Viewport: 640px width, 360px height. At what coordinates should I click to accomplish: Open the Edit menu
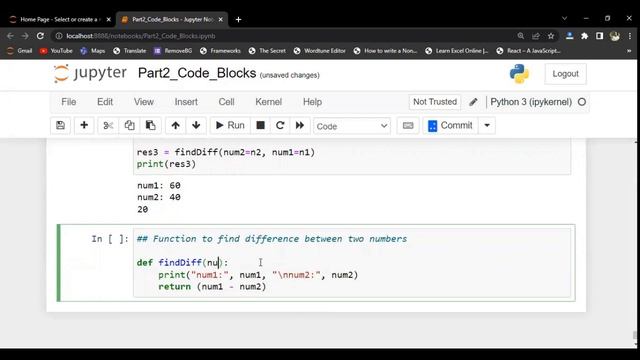tap(105, 102)
